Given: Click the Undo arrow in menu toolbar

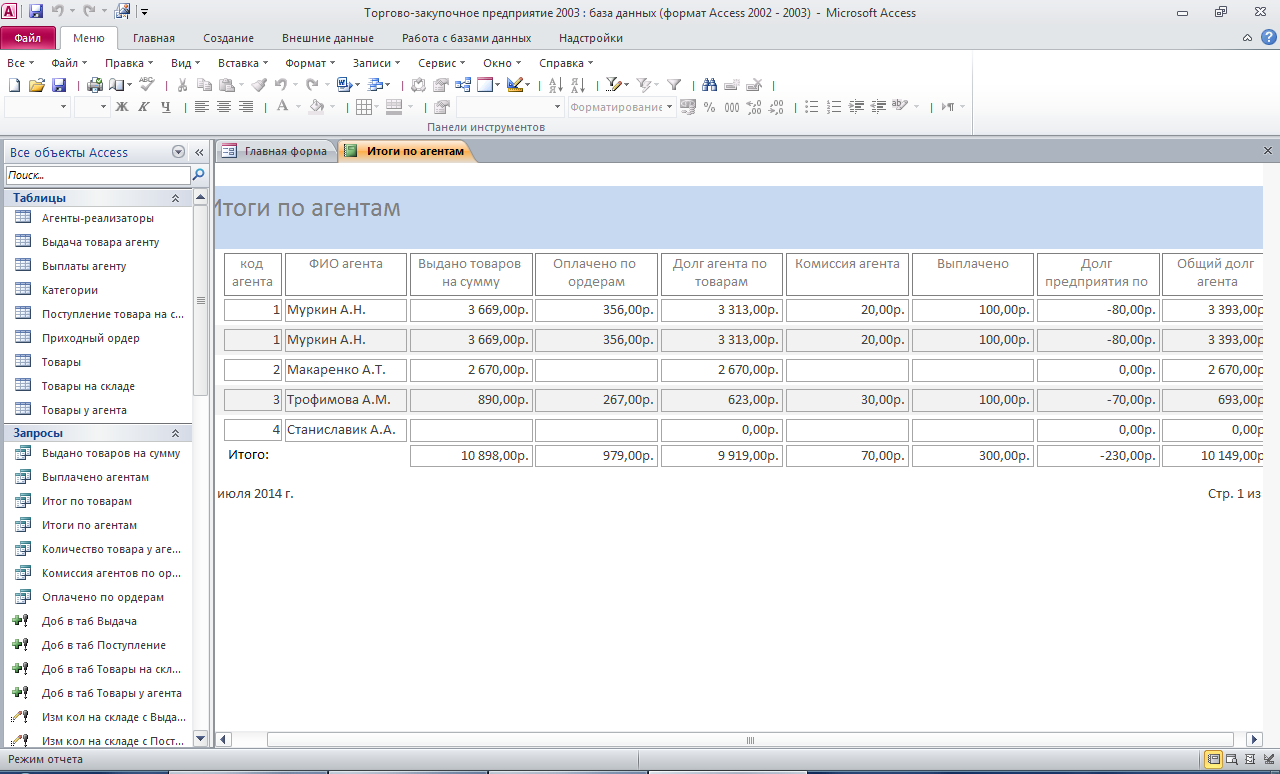Looking at the screenshot, I should coord(281,85).
